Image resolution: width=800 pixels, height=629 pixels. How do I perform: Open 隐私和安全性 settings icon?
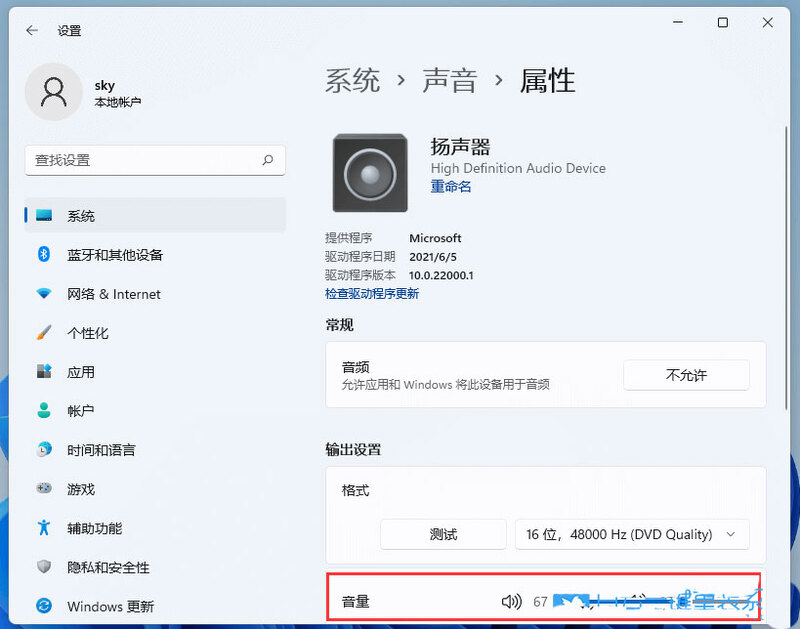tap(43, 567)
